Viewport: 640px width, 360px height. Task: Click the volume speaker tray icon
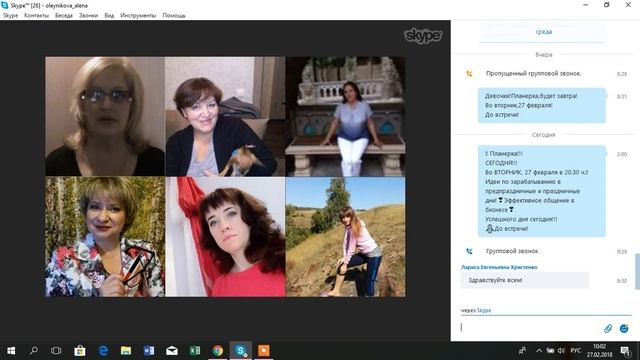561,351
